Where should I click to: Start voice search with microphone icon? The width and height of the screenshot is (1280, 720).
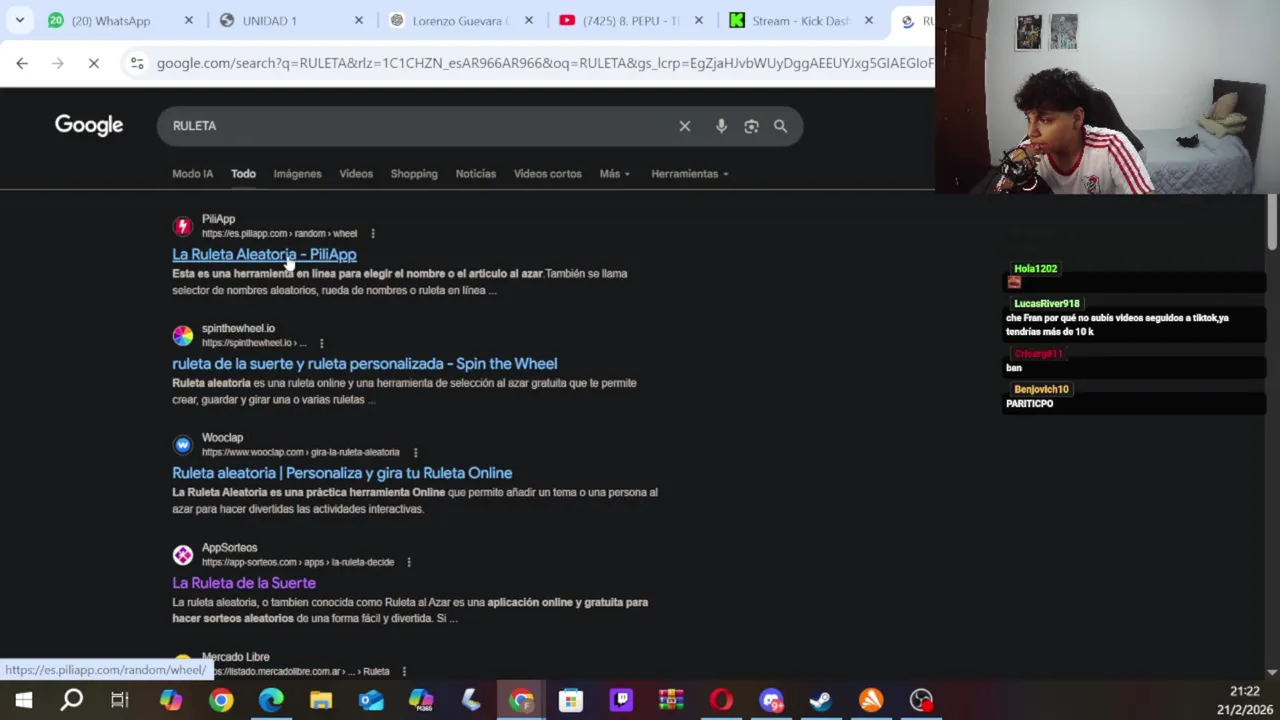(721, 126)
